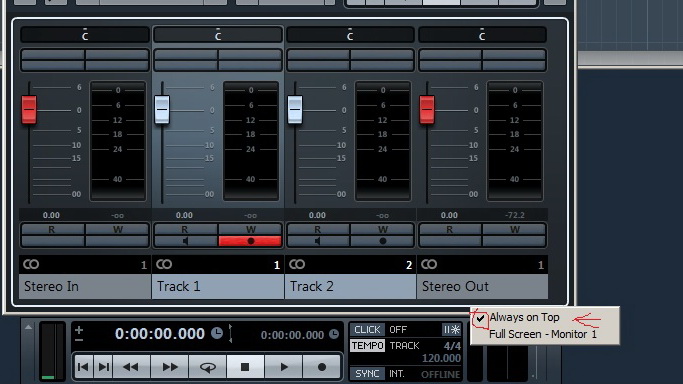The height and width of the screenshot is (384, 683).
Task: Arm Track 2 with record-enable icon
Action: point(382,241)
